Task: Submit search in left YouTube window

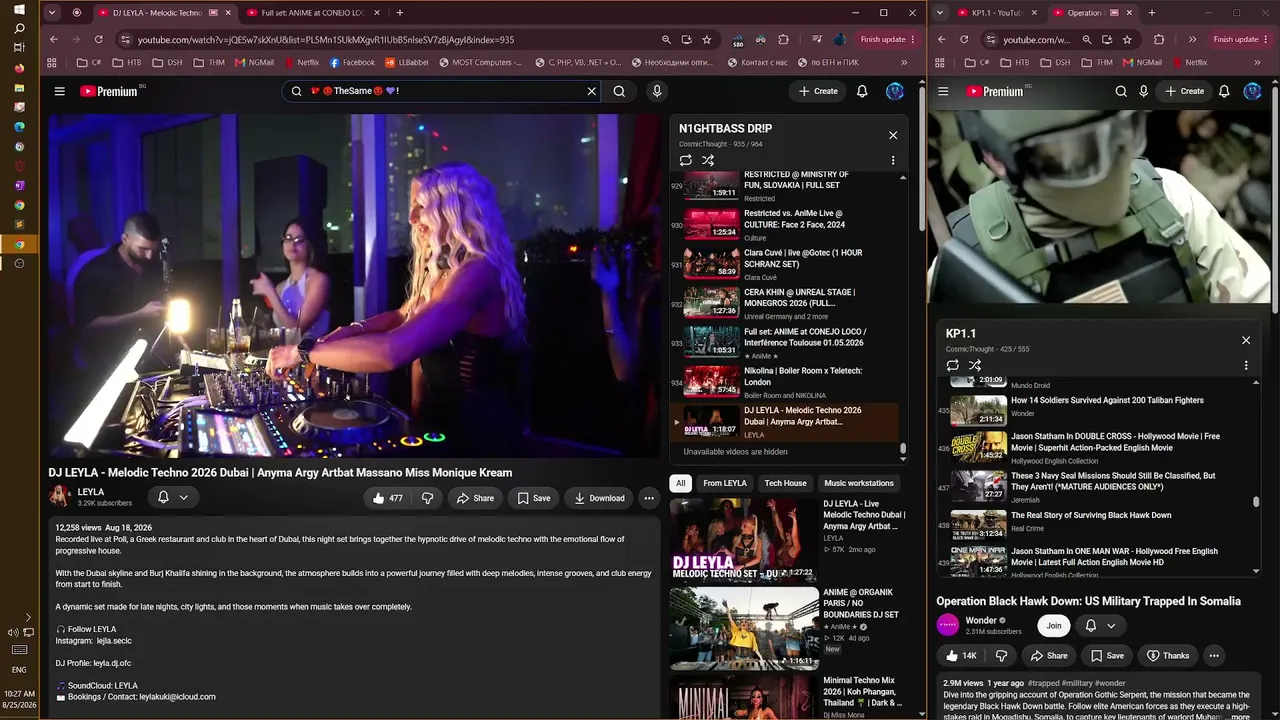Action: (x=619, y=91)
